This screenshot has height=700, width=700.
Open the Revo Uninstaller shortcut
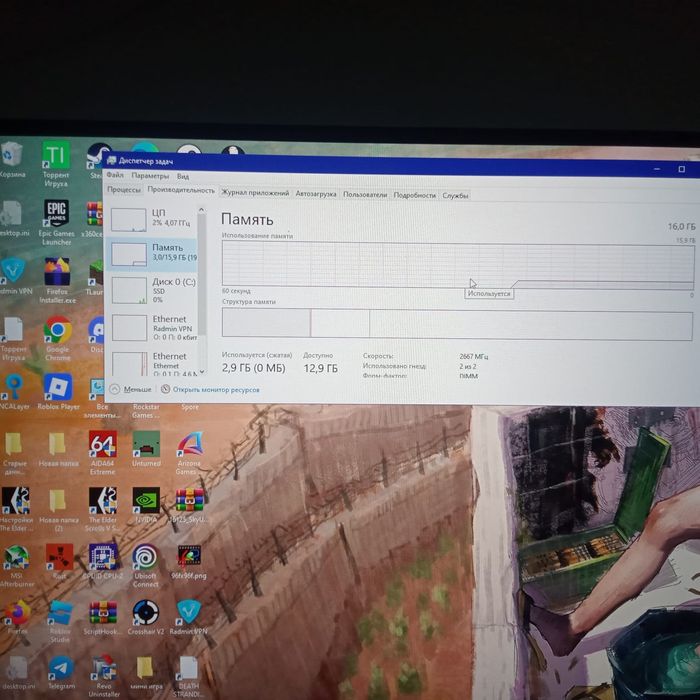104,676
